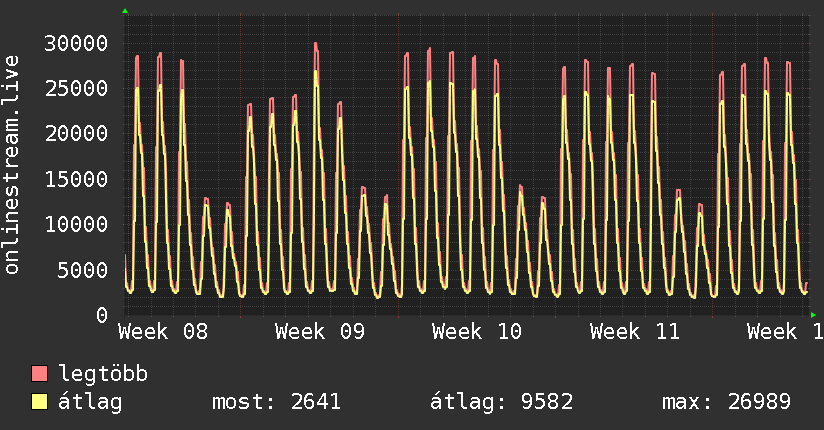Click the átlag: 9582 statistic

coord(501,402)
